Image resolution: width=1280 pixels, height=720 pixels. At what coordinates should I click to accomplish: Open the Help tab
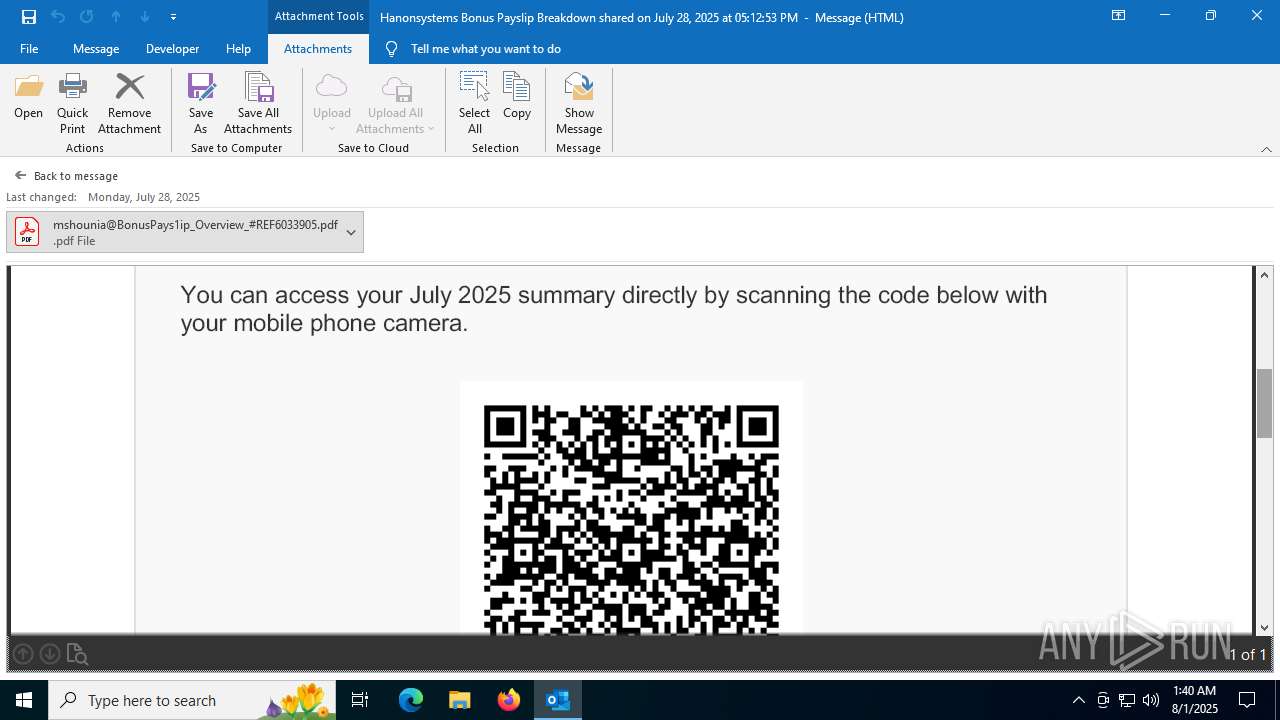238,49
